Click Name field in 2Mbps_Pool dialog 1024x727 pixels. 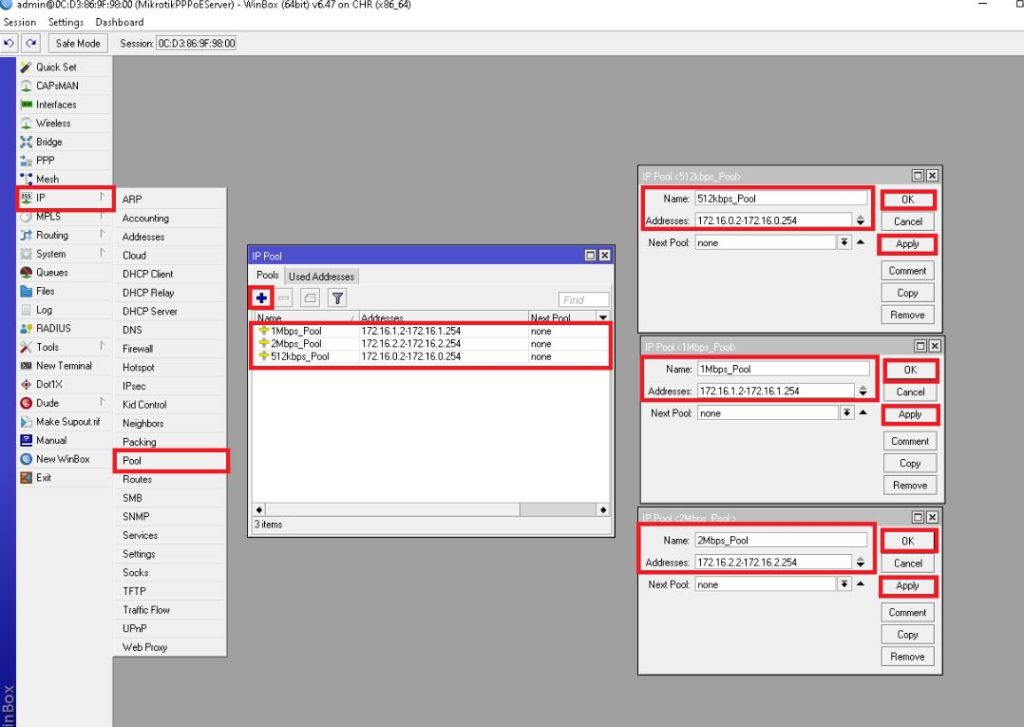click(781, 540)
